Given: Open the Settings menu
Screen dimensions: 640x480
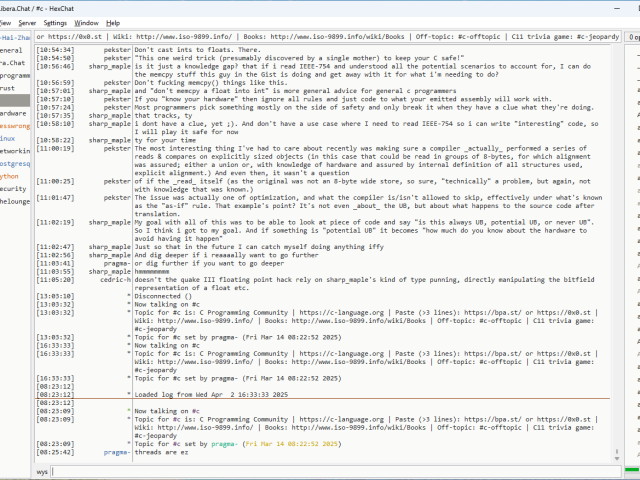Looking at the screenshot, I should tap(56, 21).
